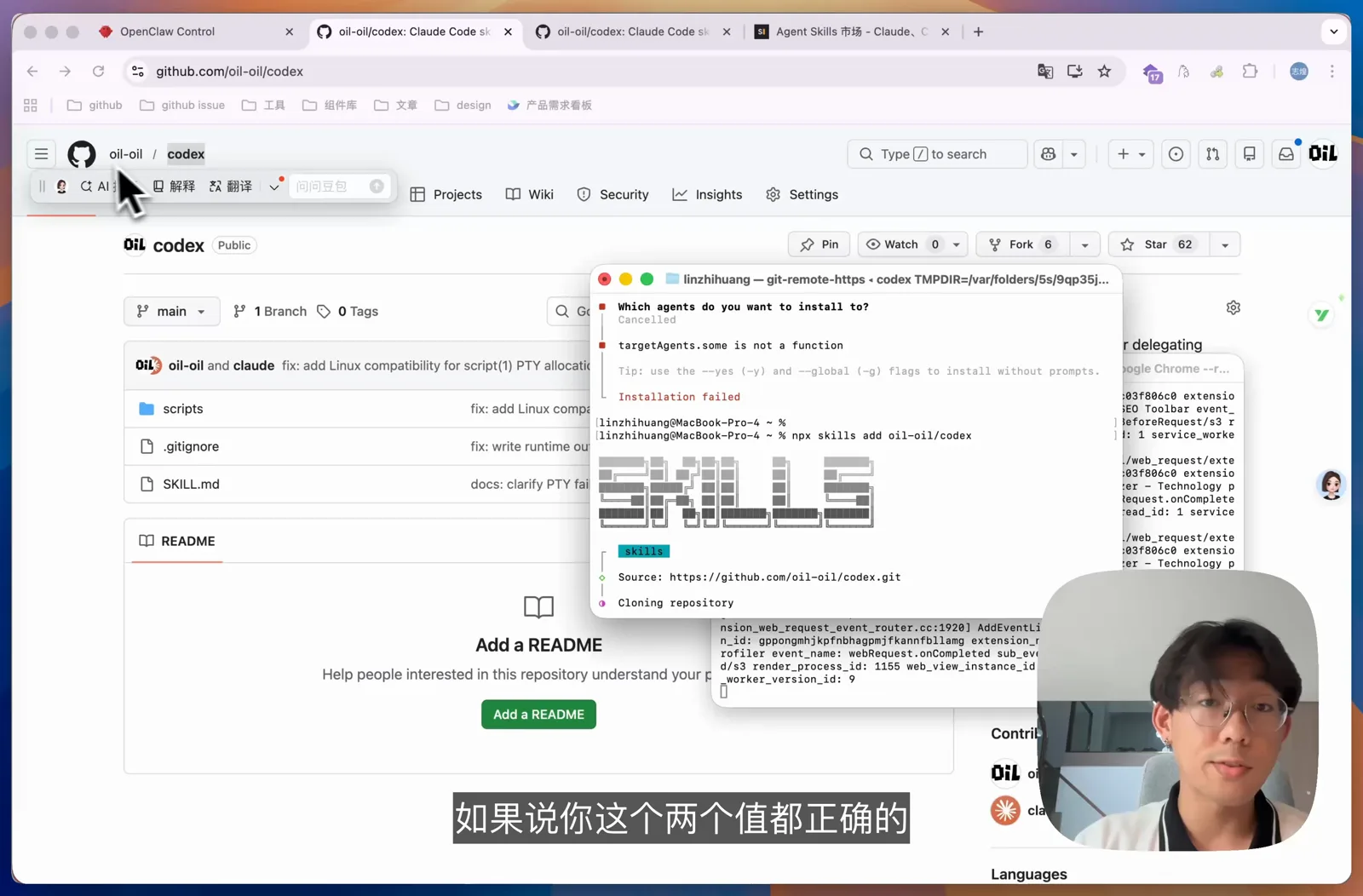
Task: Click the oil-oil owner breadcrumb link
Action: tap(126, 154)
